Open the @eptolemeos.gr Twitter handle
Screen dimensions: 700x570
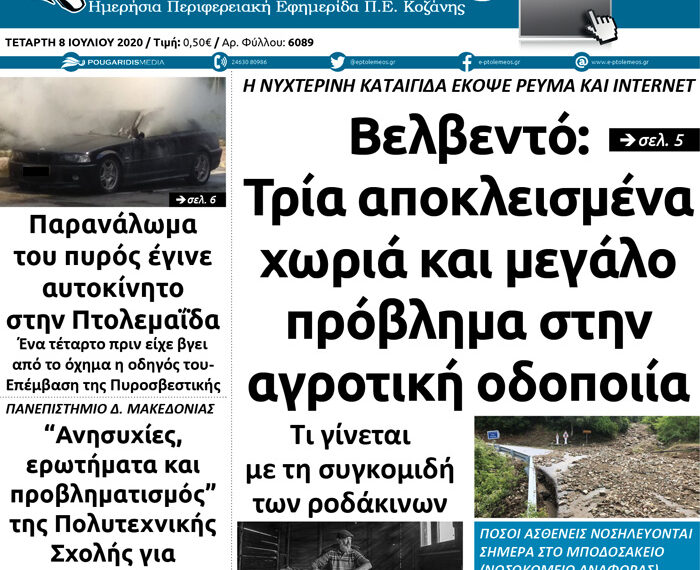click(x=372, y=62)
